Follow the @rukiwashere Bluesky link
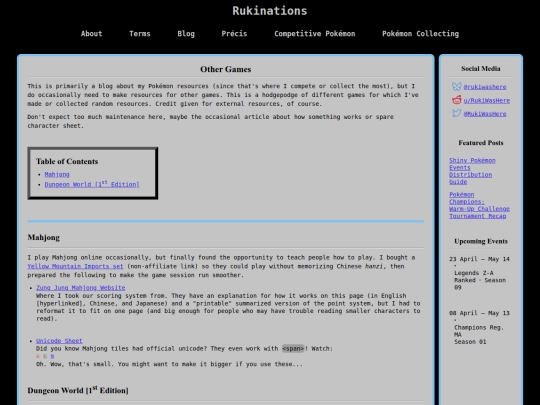 [x=485, y=87]
